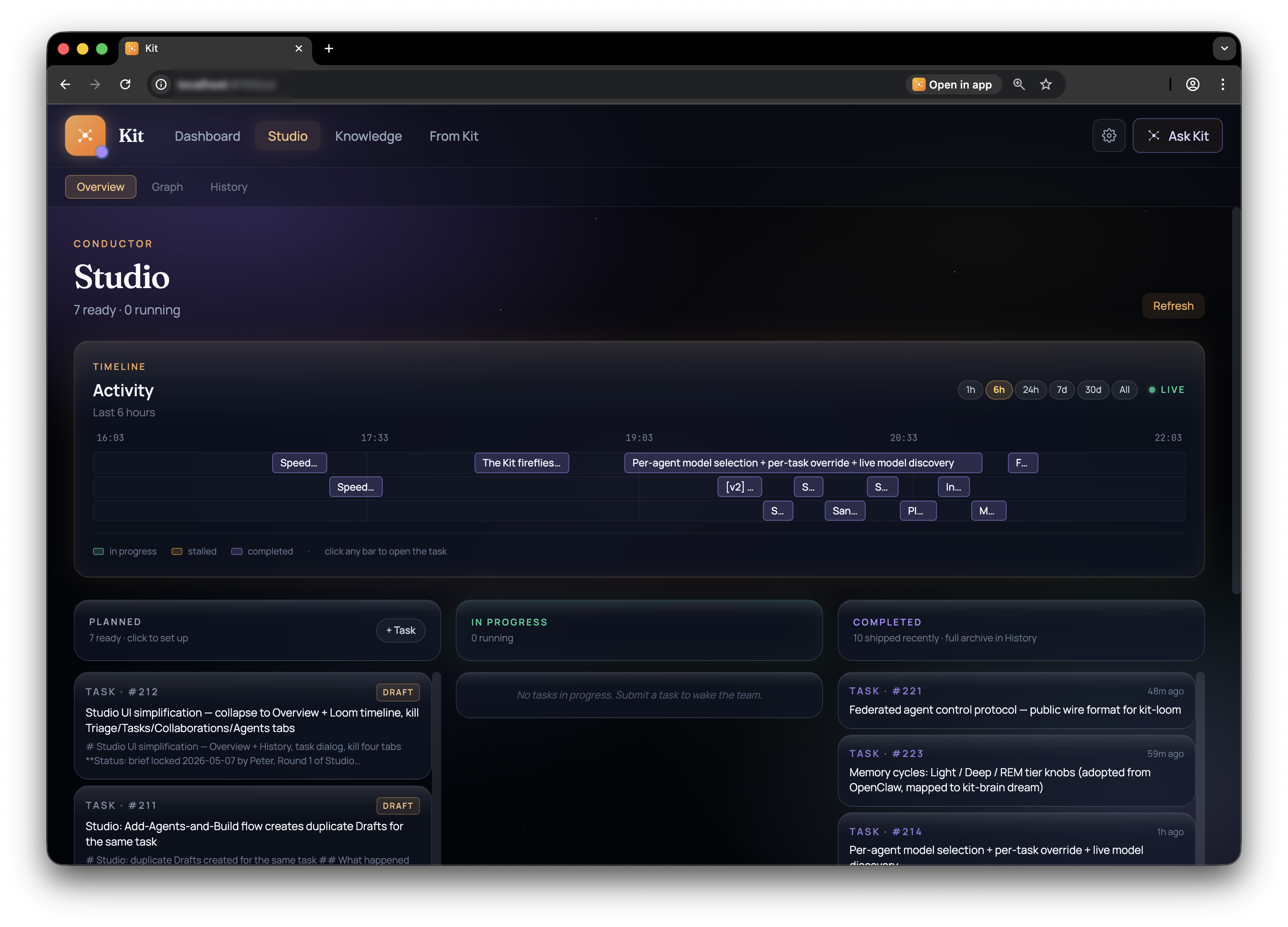1288x927 pixels.
Task: Open a new browser tab with the plus icon
Action: (329, 49)
